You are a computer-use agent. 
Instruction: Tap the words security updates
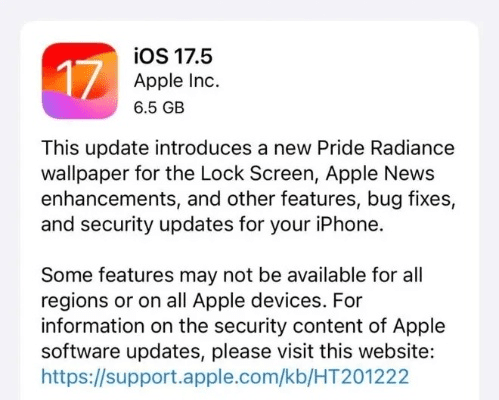point(157,224)
